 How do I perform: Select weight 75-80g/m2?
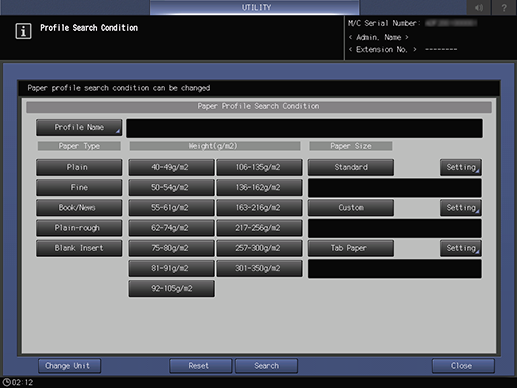click(171, 248)
